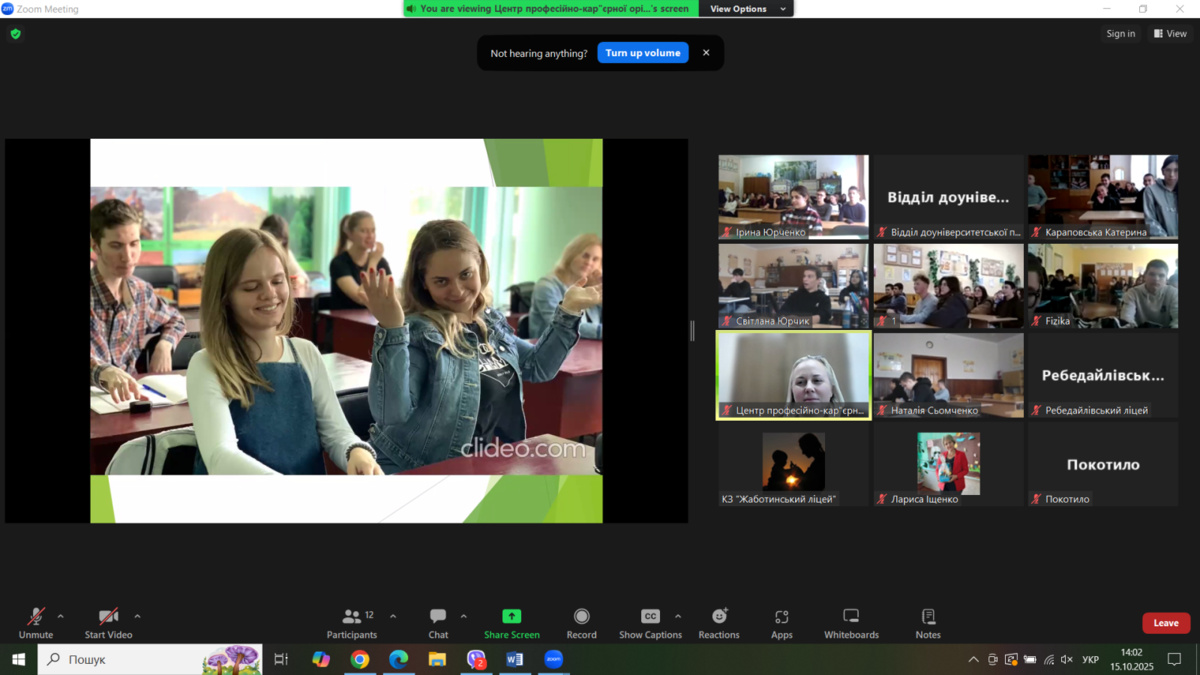Open the View layout menu
This screenshot has width=1200, height=675.
click(1170, 34)
